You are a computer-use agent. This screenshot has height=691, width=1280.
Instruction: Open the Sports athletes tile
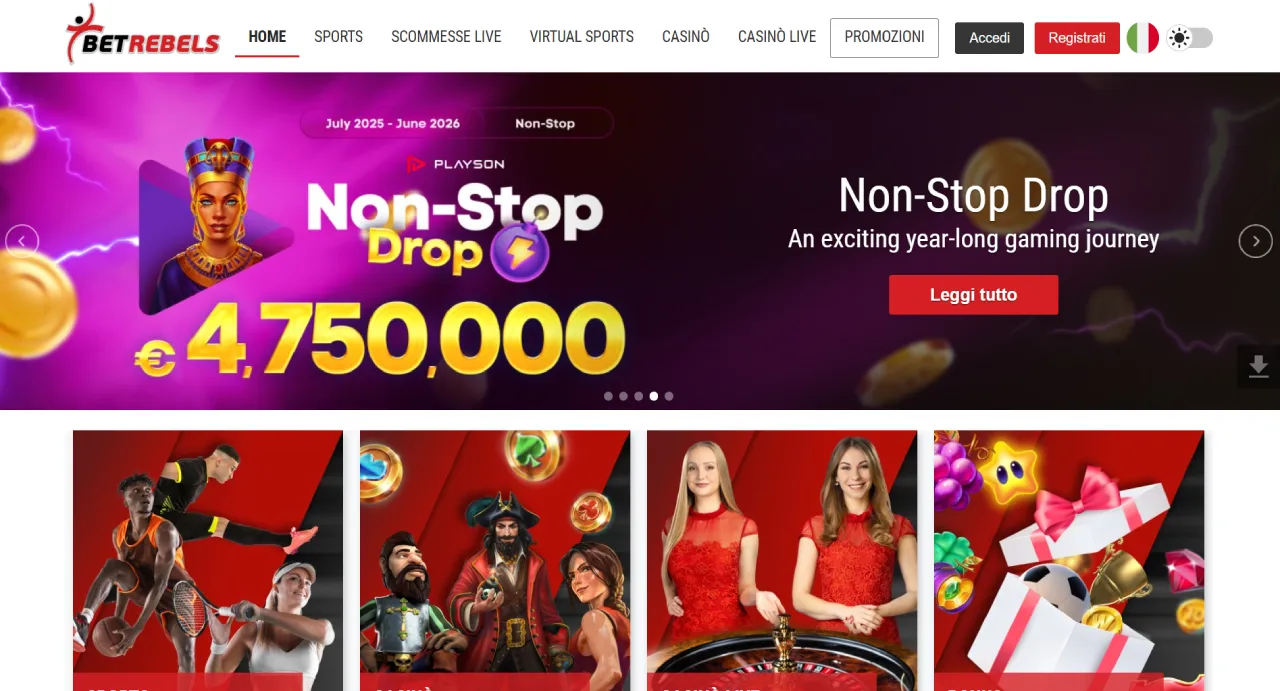(208, 560)
